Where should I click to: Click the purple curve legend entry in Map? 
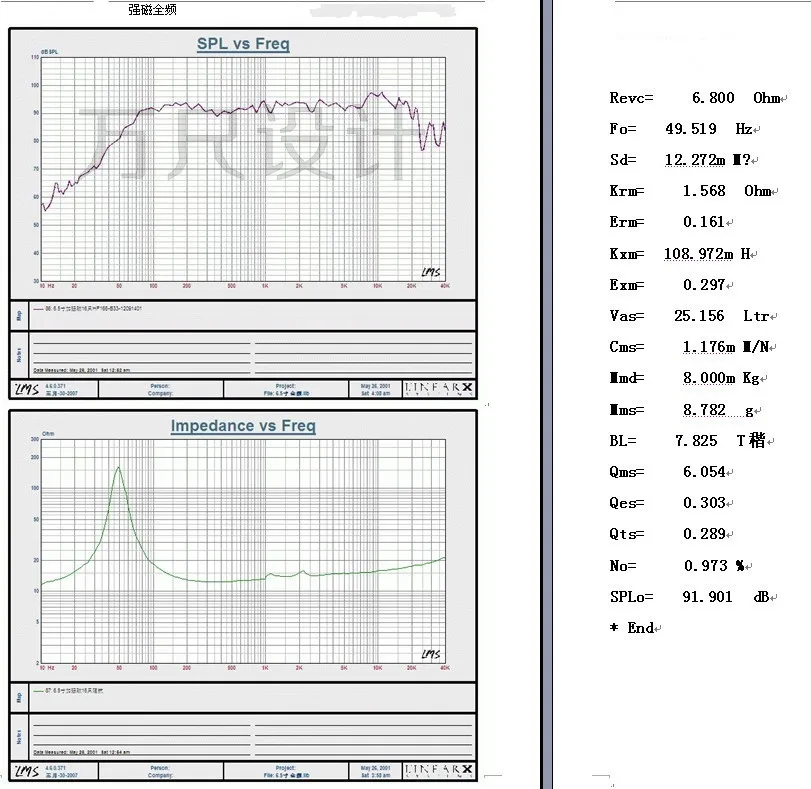87,308
